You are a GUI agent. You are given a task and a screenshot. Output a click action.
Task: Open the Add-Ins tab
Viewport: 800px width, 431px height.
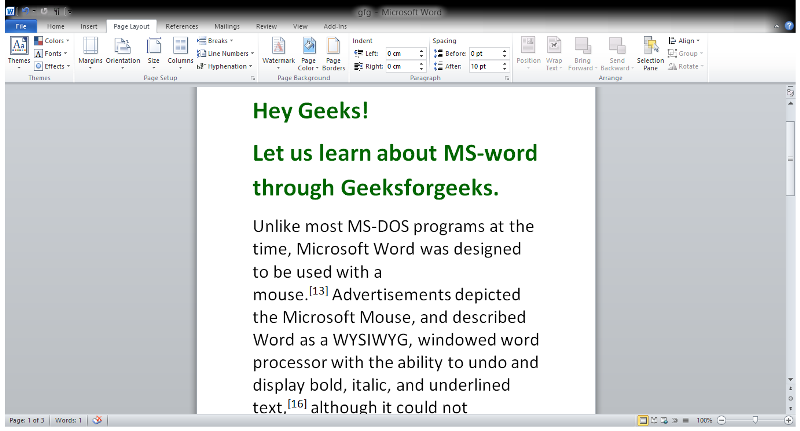(335, 27)
